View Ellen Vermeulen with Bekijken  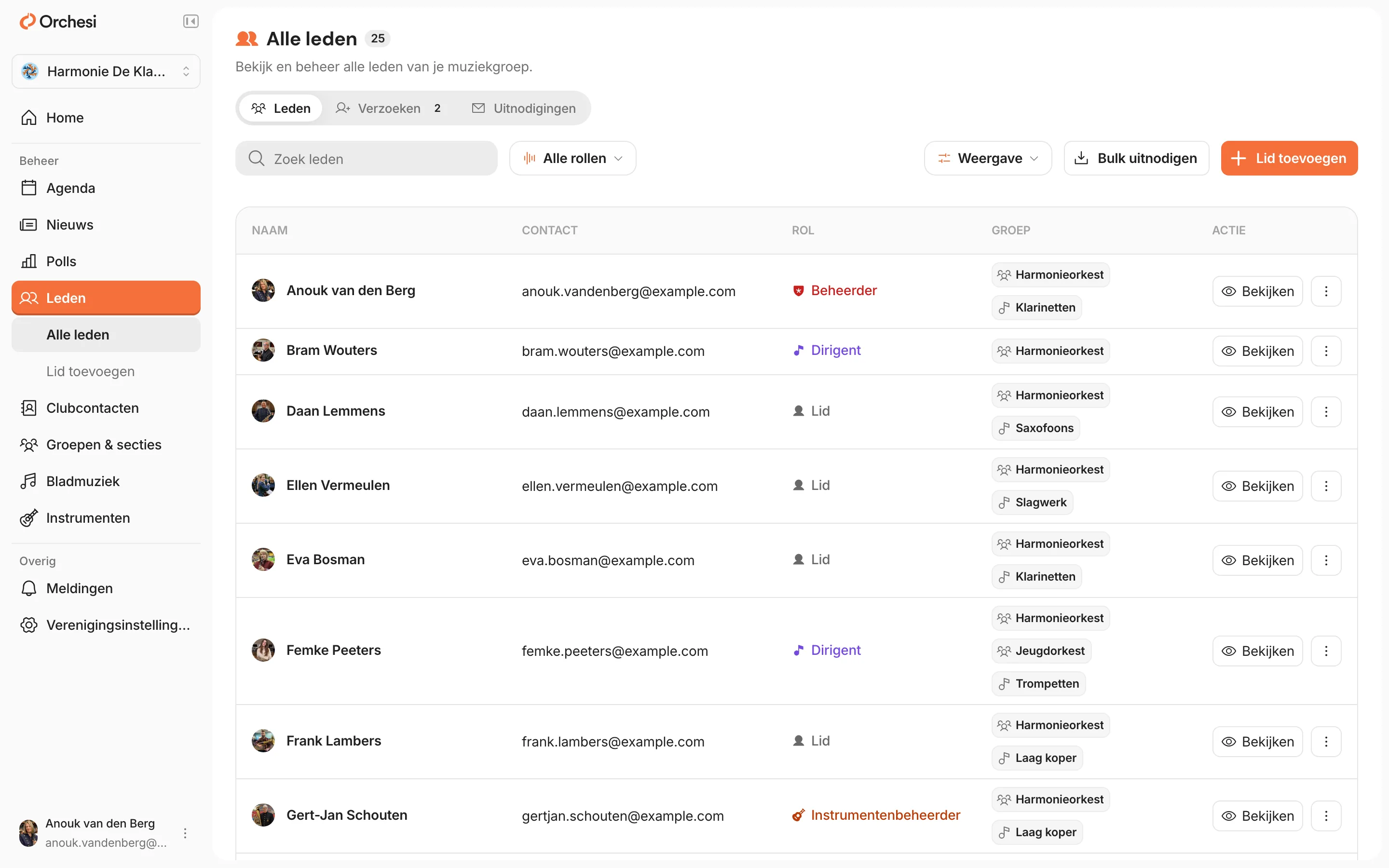click(1257, 486)
